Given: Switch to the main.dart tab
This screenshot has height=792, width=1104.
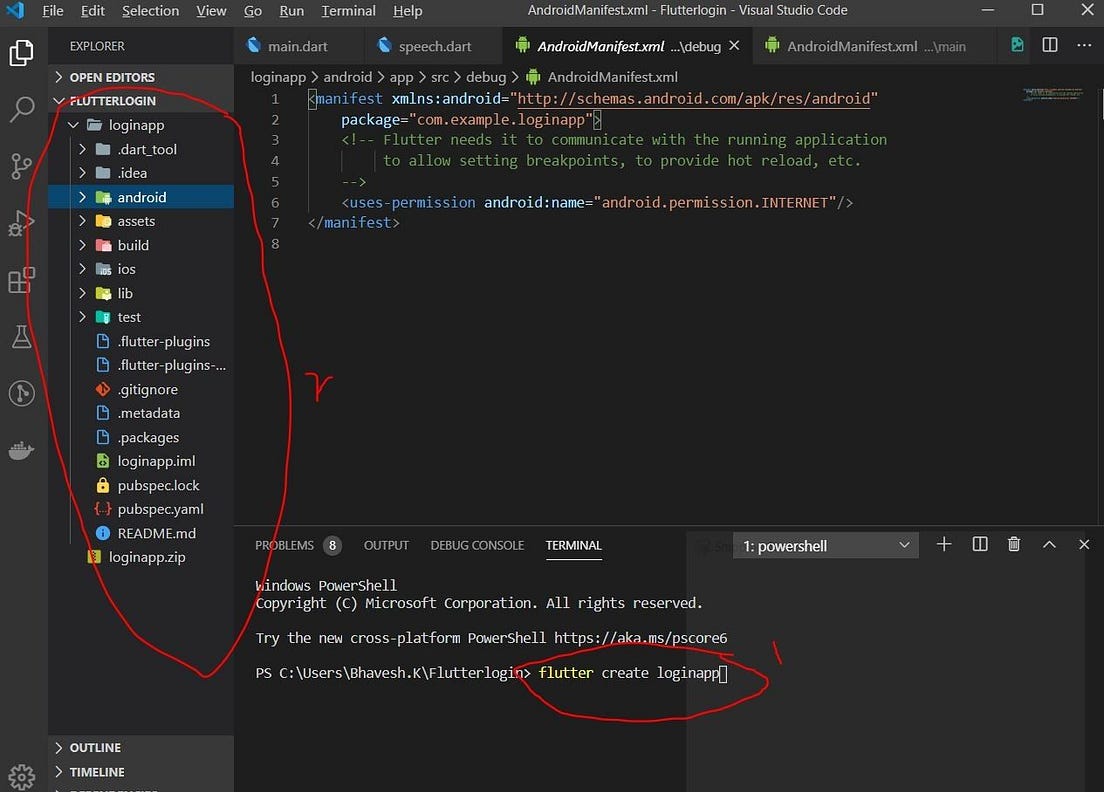Looking at the screenshot, I should (x=300, y=45).
